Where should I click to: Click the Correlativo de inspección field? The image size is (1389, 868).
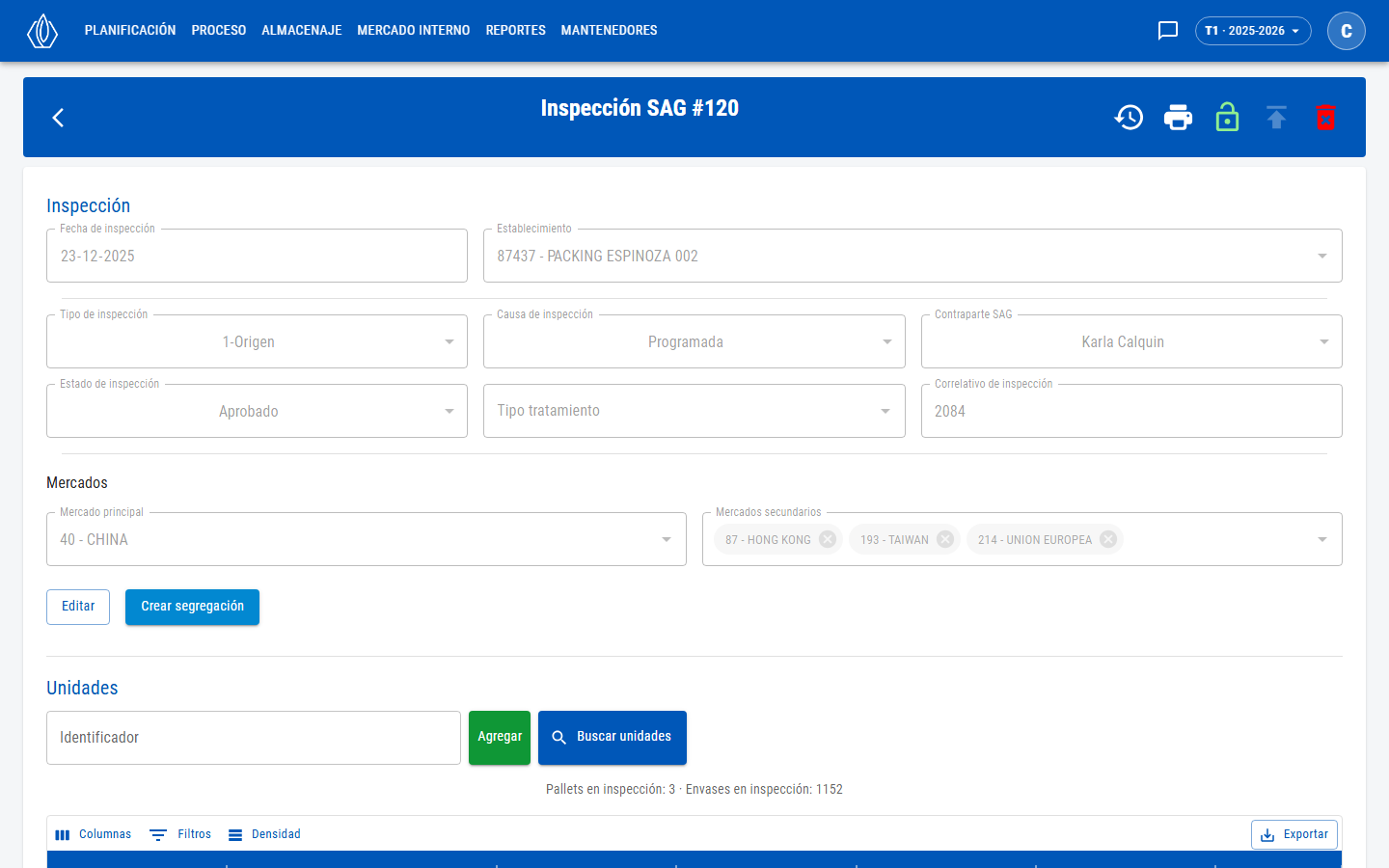click(x=1131, y=411)
